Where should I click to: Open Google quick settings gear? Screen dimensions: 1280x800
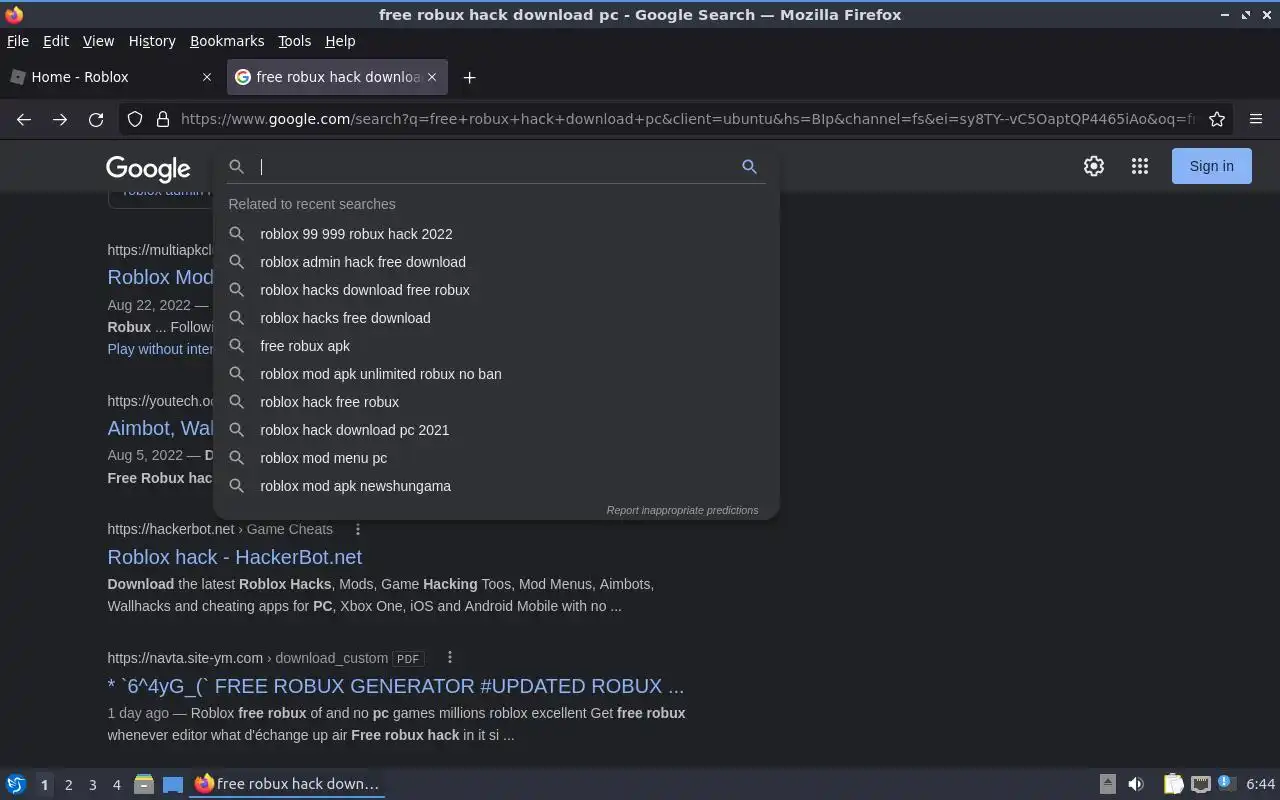point(1094,166)
